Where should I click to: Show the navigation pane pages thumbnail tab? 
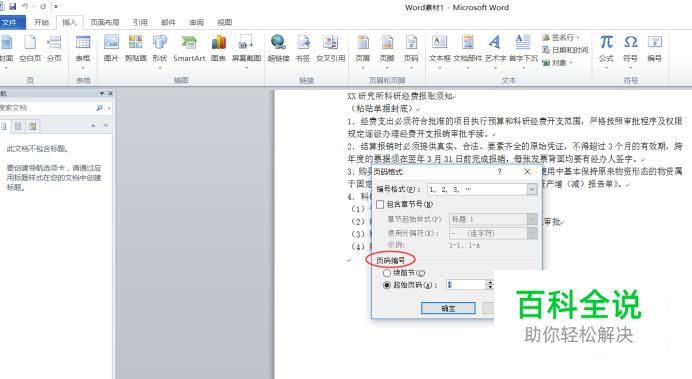coord(18,126)
